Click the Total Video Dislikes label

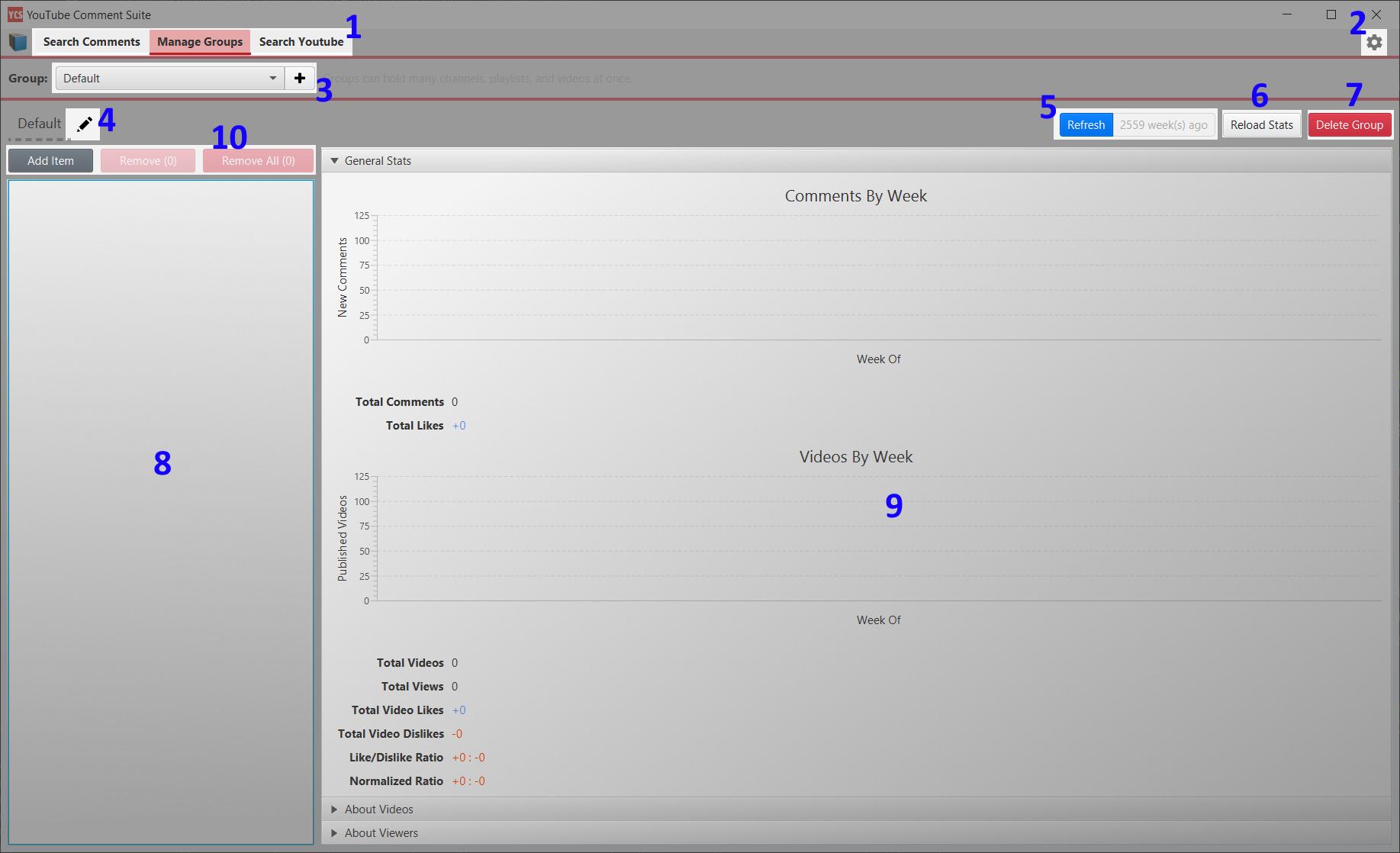(x=391, y=734)
